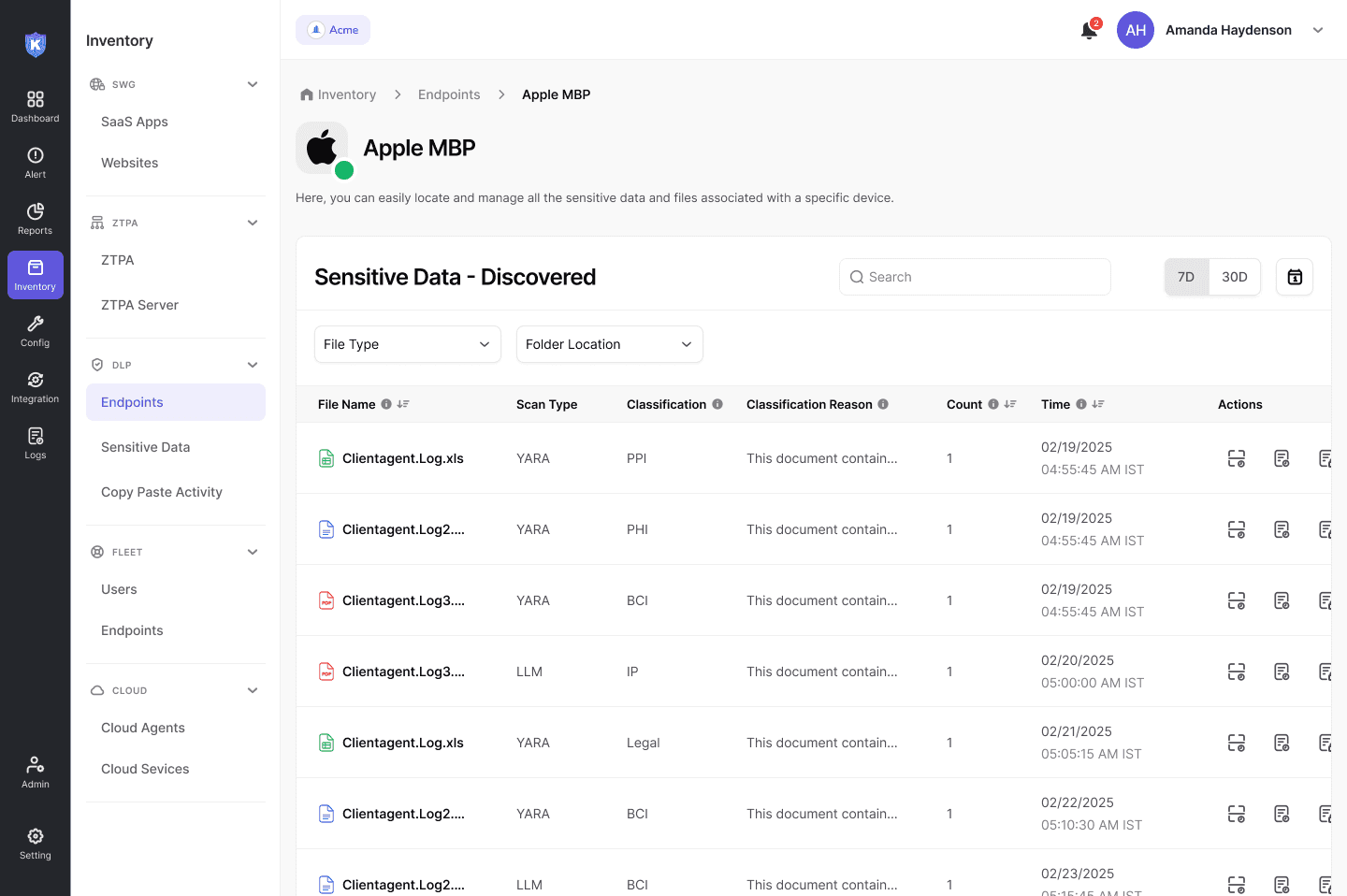Collapse the SWG sidebar group
This screenshot has width=1347, height=896.
point(253,84)
